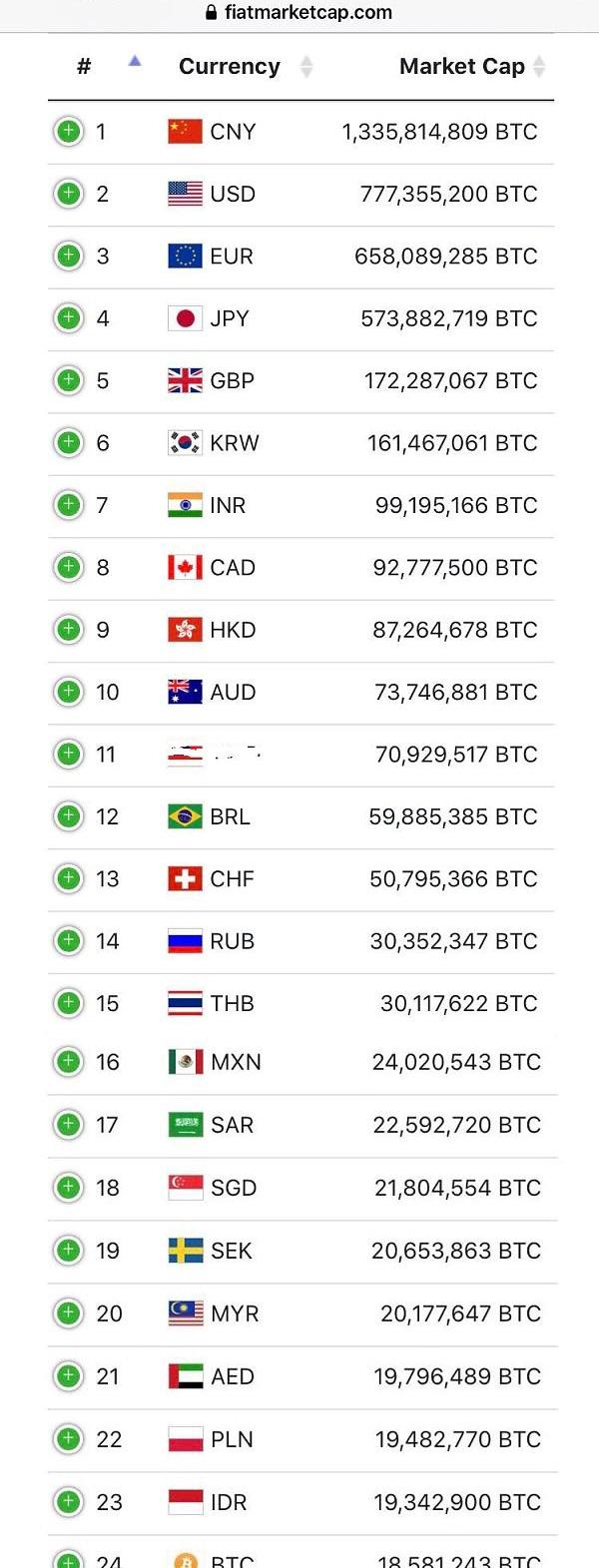The width and height of the screenshot is (599, 1568).
Task: Expand row 1 with green plus button
Action: pos(68,131)
